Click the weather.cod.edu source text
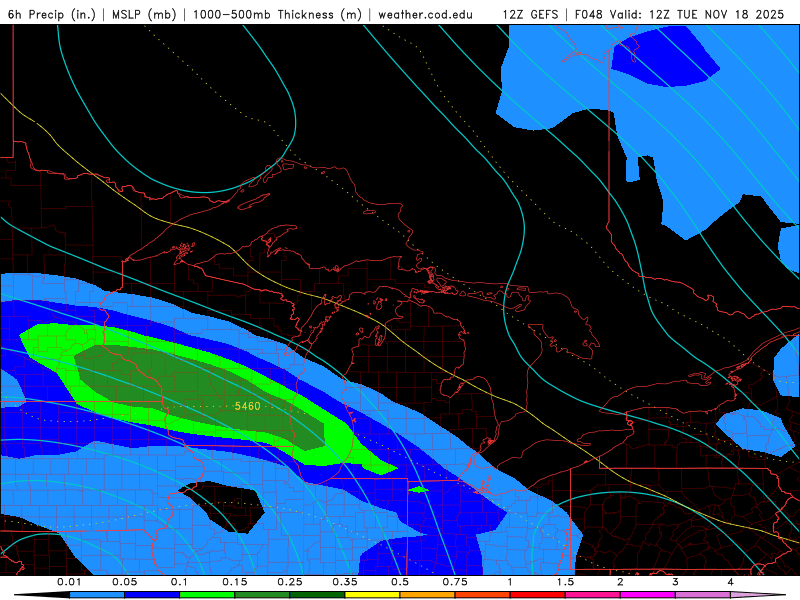This screenshot has width=800, height=600. pos(426,14)
